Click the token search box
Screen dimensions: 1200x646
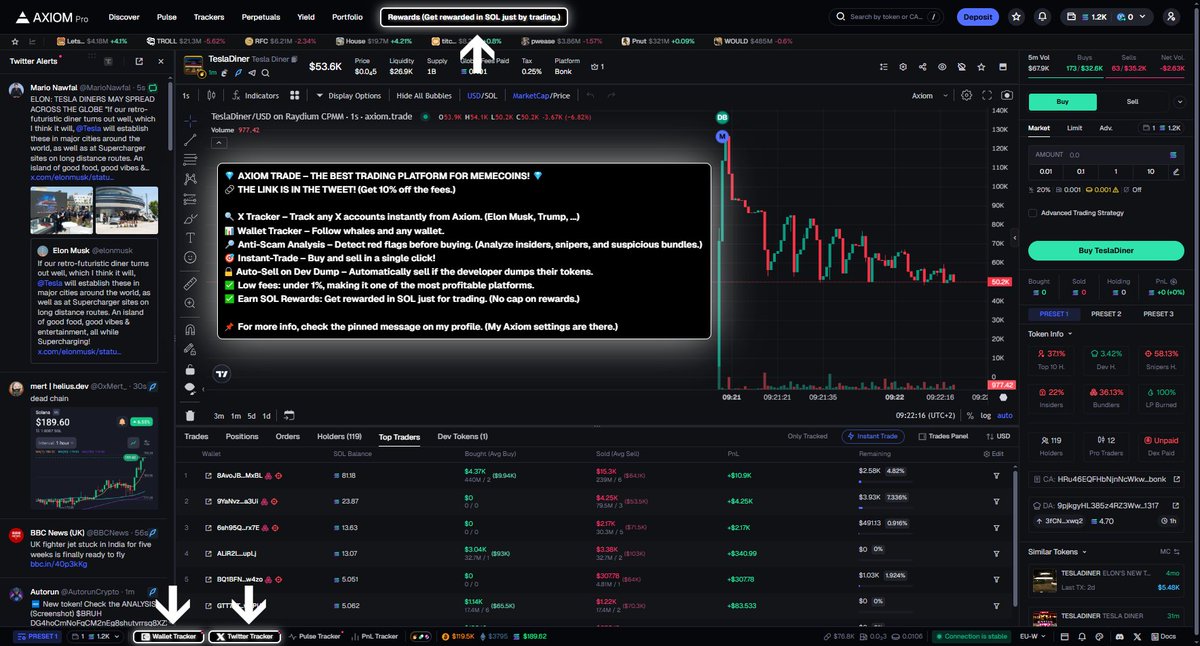888,17
